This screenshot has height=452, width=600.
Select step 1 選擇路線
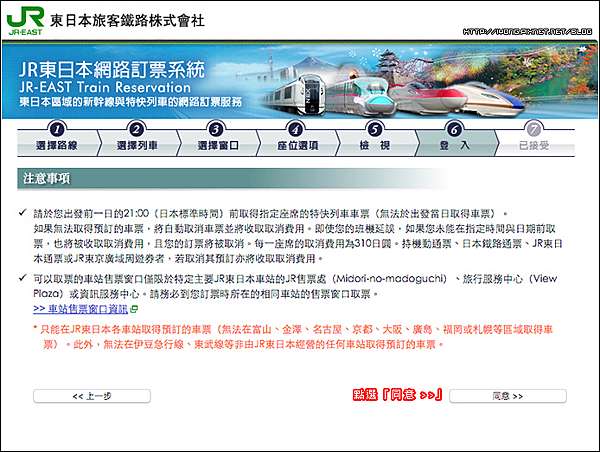pyautogui.click(x=57, y=139)
